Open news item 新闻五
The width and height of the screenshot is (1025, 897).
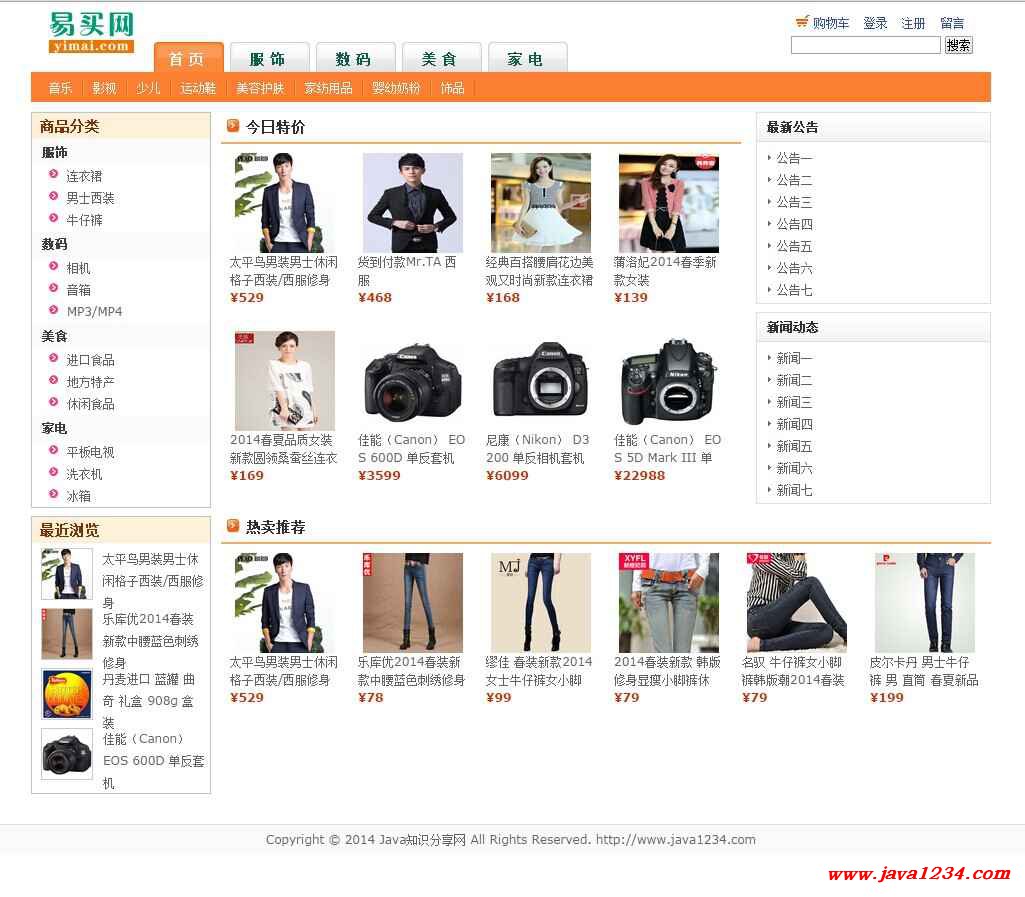click(794, 446)
